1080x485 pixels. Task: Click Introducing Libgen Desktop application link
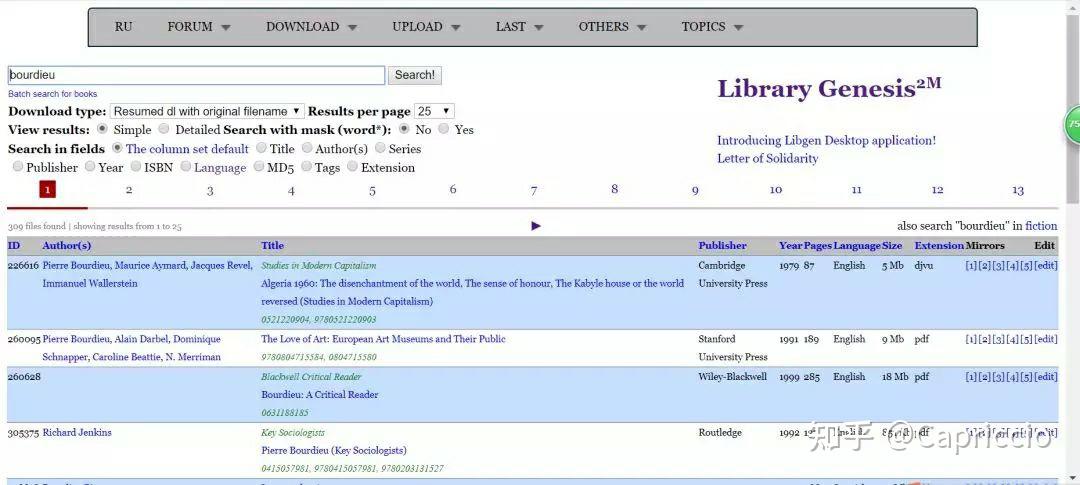pyautogui.click(x=826, y=141)
